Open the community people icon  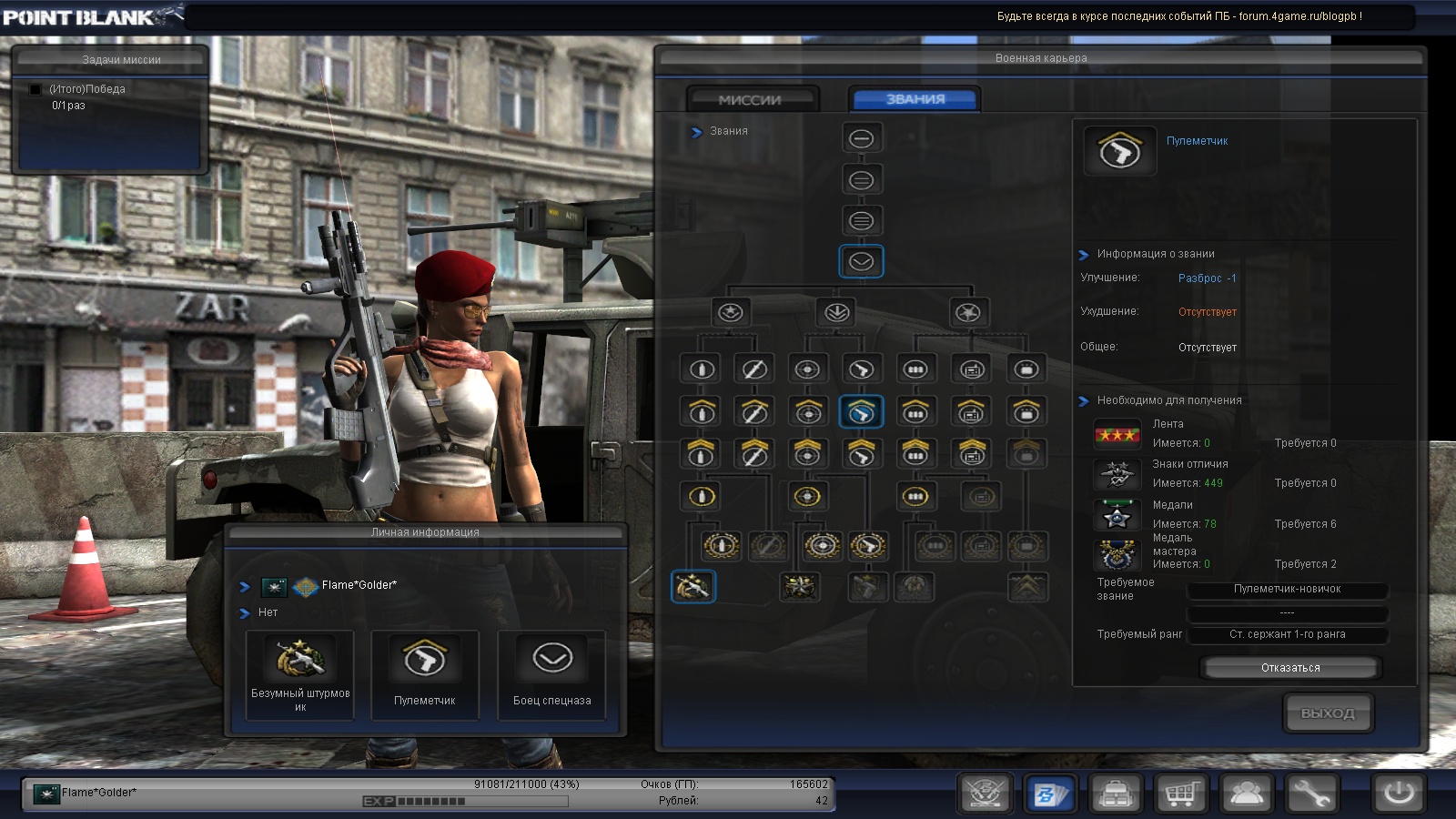(x=1246, y=795)
